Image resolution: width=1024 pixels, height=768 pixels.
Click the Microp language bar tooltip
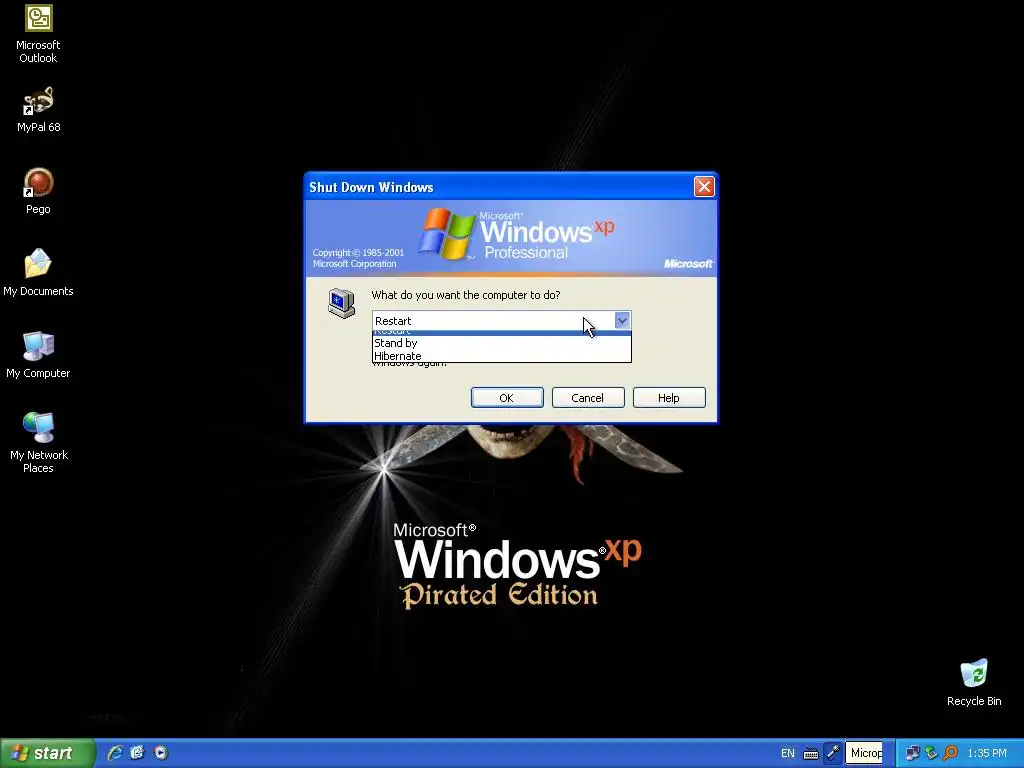(864, 753)
